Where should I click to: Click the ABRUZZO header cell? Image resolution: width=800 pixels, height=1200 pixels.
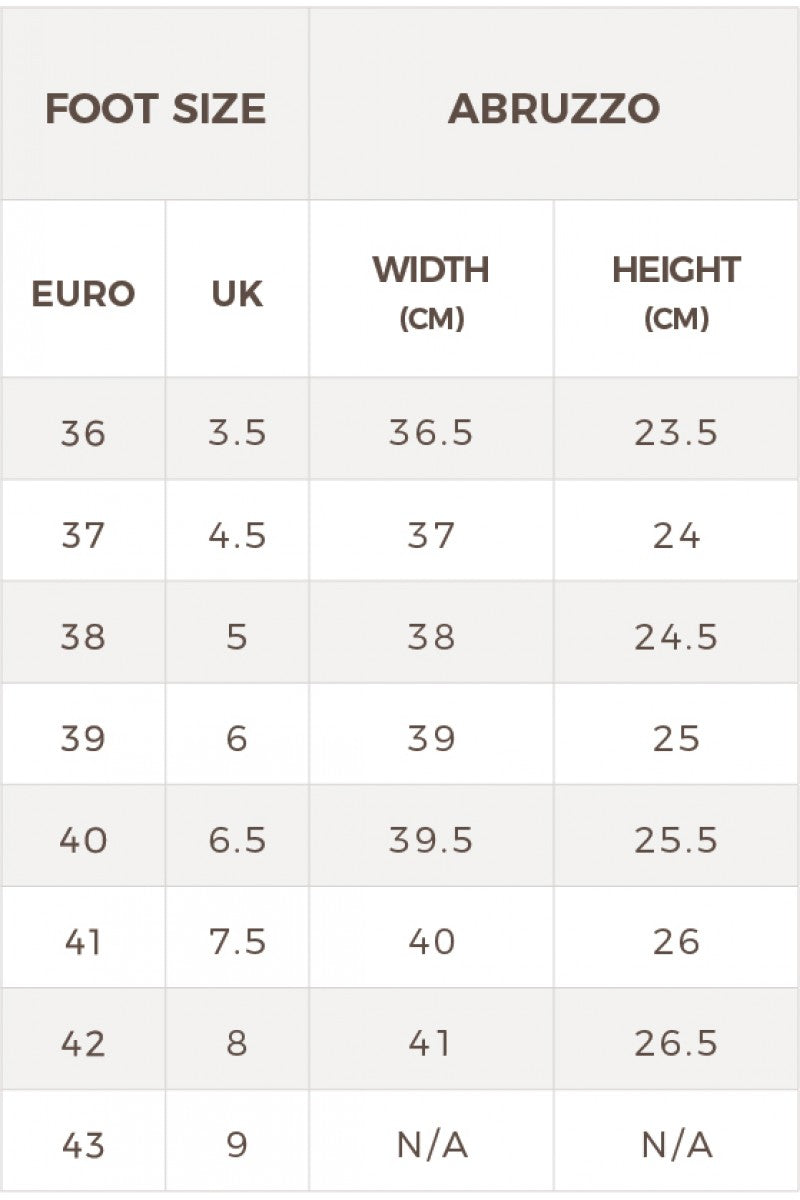pyautogui.click(x=554, y=108)
